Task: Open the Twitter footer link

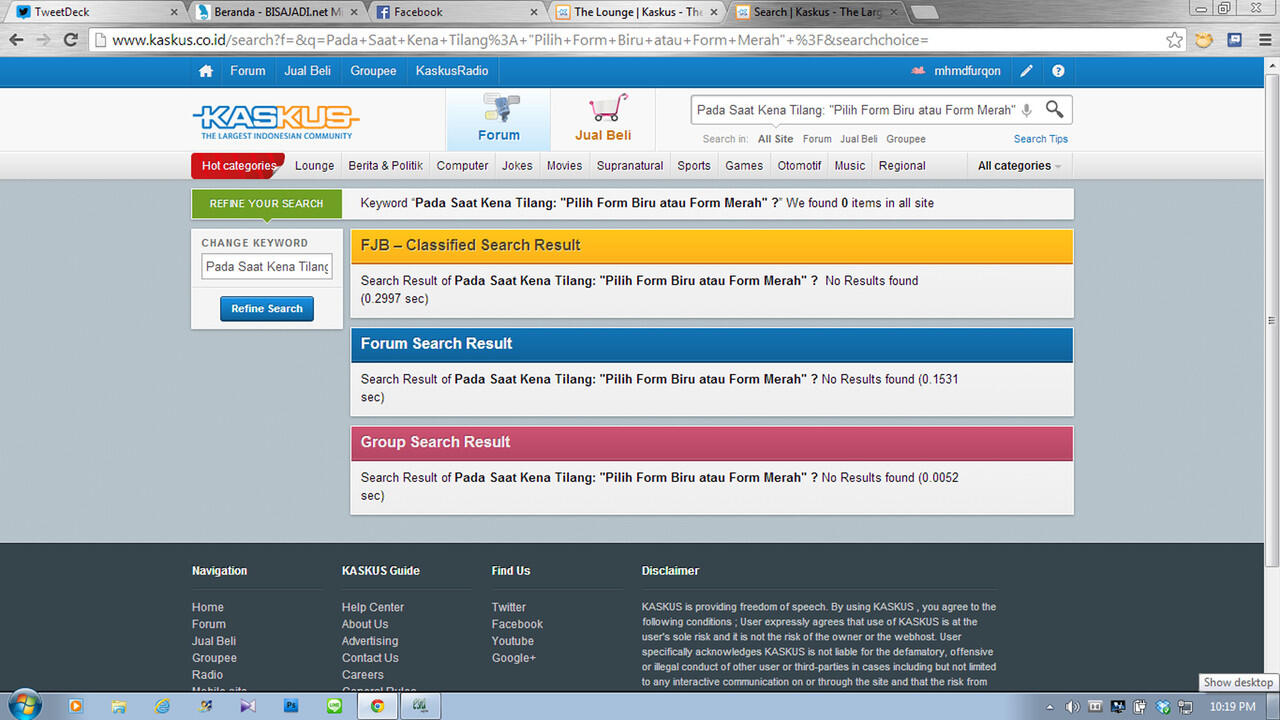Action: click(x=508, y=607)
